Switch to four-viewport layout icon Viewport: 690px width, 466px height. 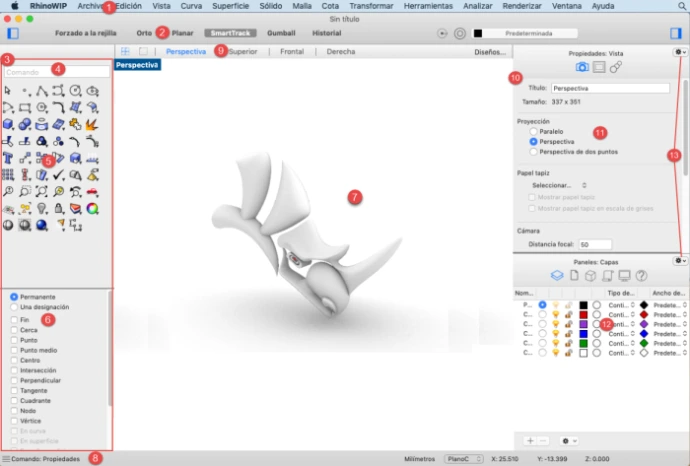(125, 51)
